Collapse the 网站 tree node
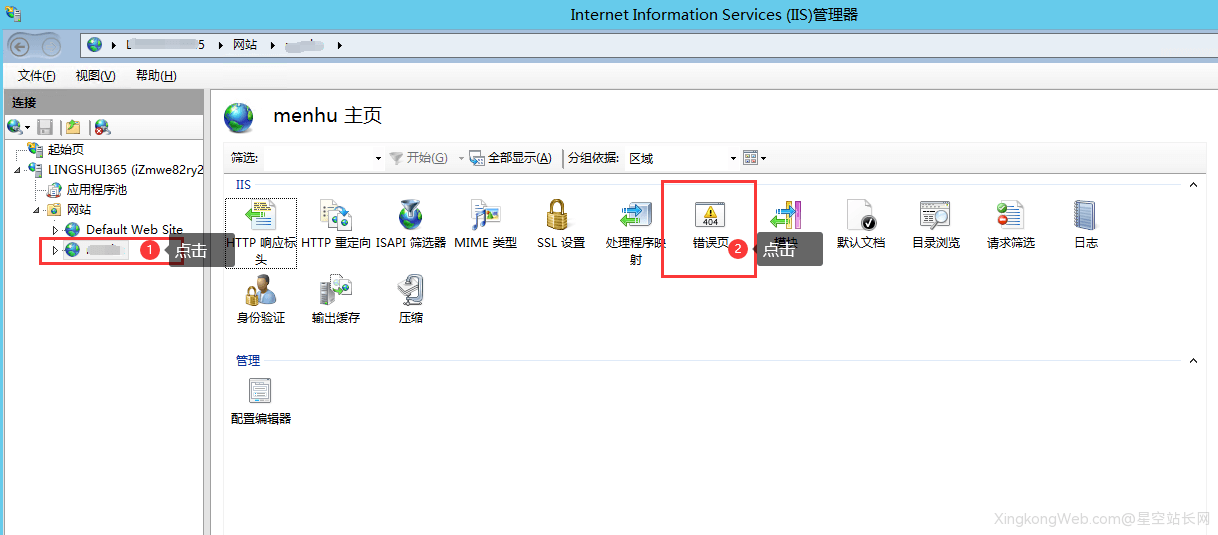1218x535 pixels. pos(37,210)
